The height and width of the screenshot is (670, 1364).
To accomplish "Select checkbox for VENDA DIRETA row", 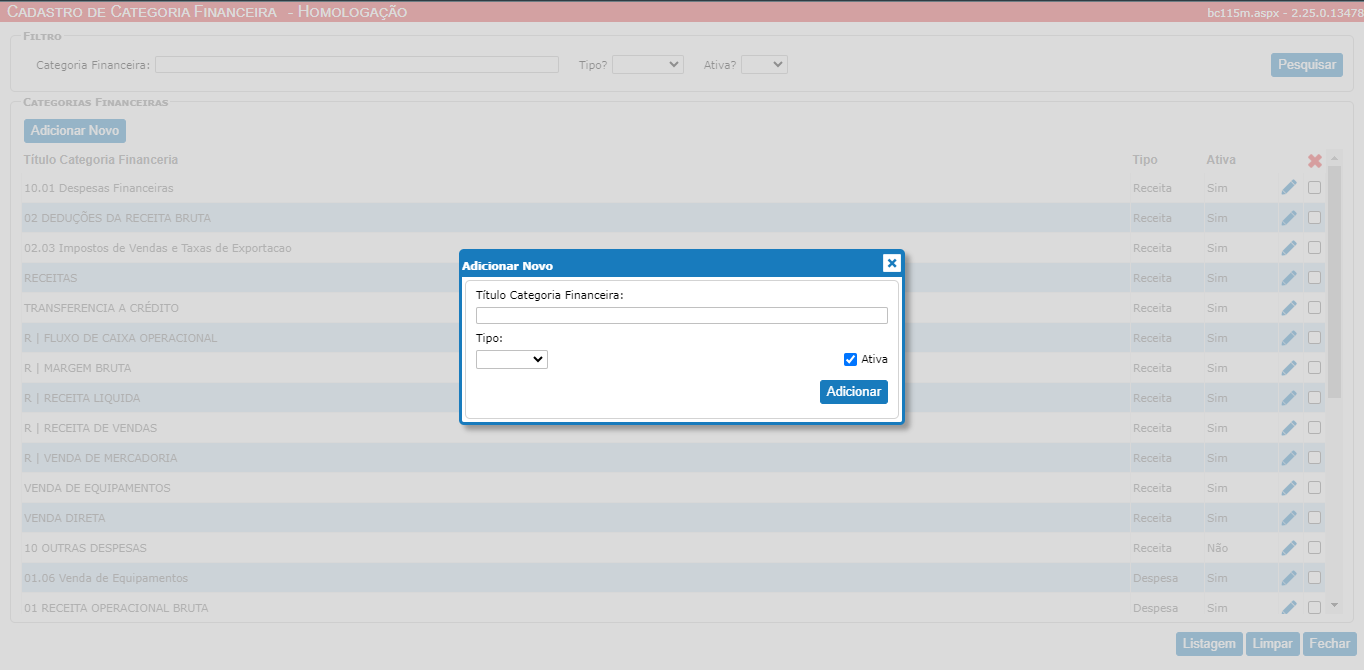I will [1315, 517].
